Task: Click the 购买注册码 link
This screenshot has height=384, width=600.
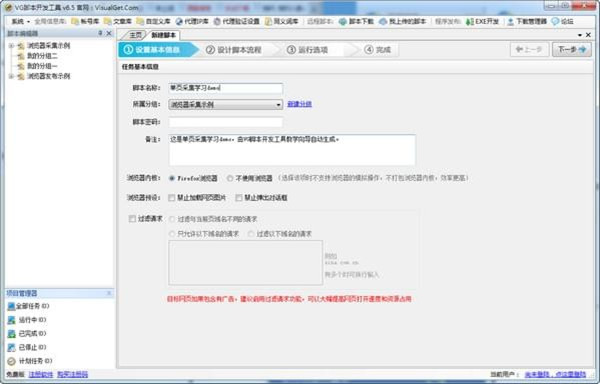Action: [x=72, y=374]
